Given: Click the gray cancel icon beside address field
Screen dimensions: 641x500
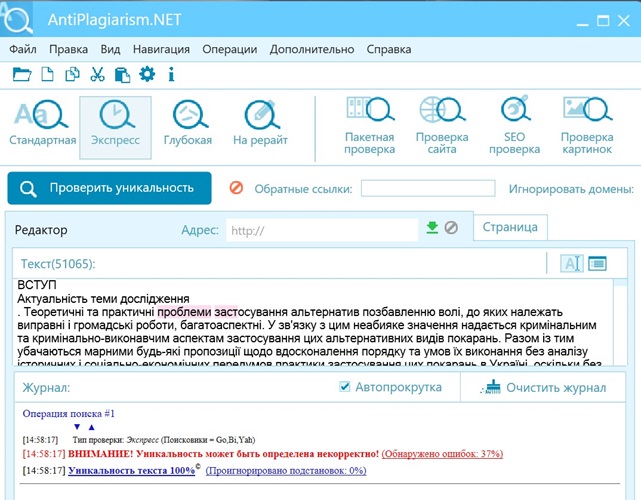Looking at the screenshot, I should tap(451, 227).
